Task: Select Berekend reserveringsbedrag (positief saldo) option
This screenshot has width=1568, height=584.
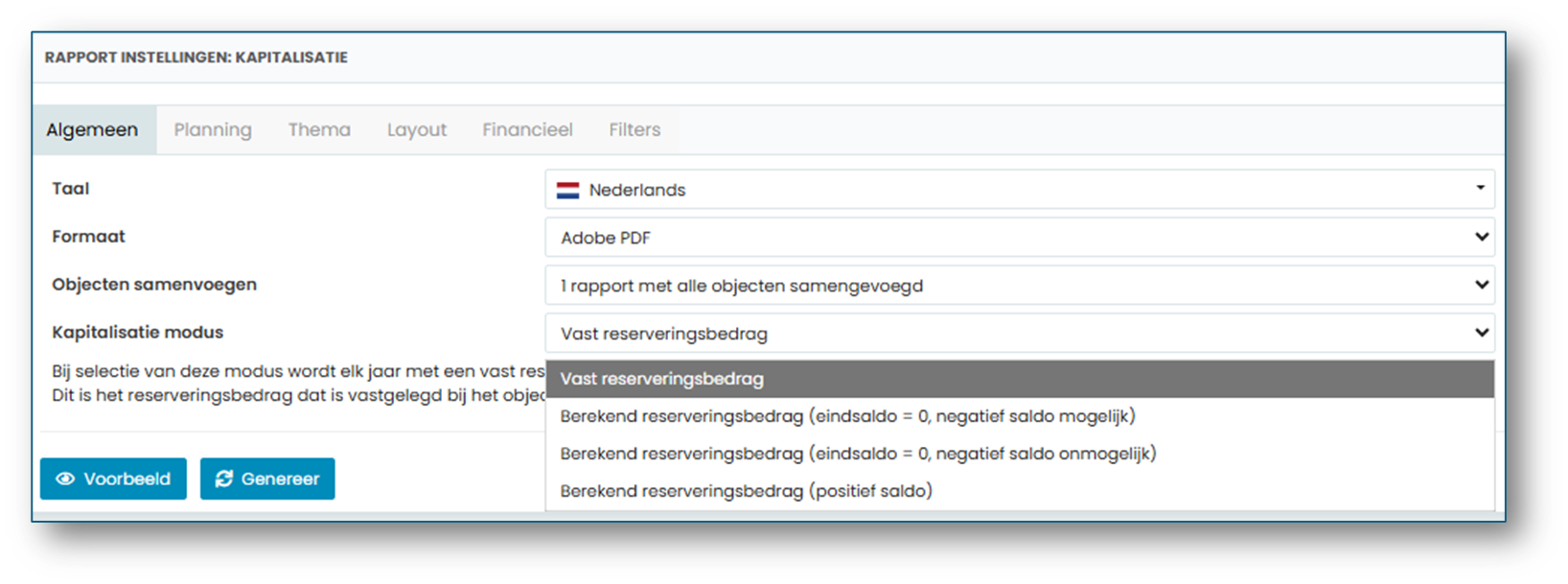Action: (x=1020, y=491)
